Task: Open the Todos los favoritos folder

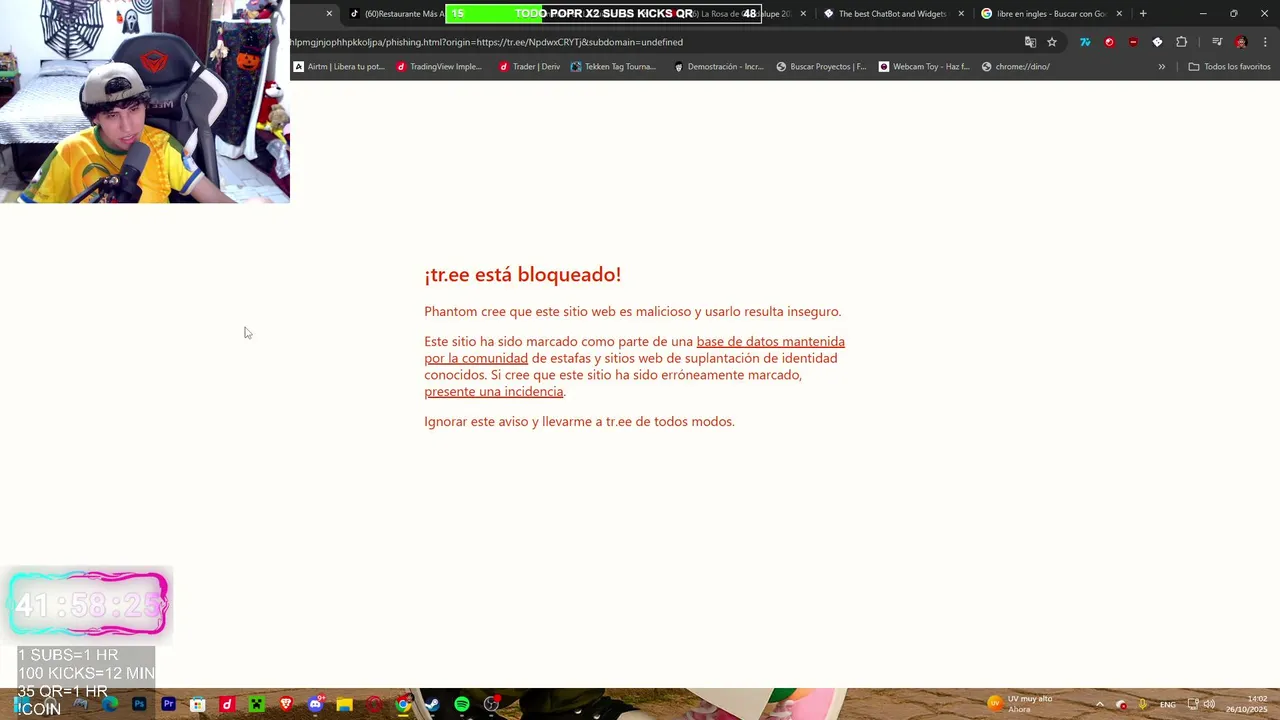Action: tap(1229, 67)
